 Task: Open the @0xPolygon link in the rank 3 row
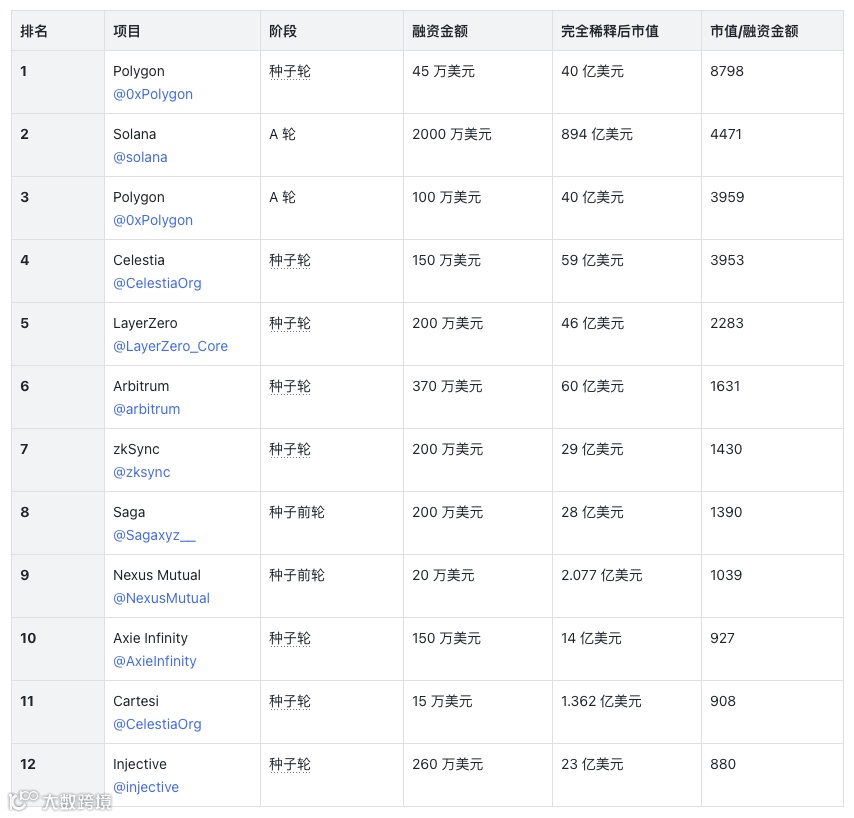153,220
